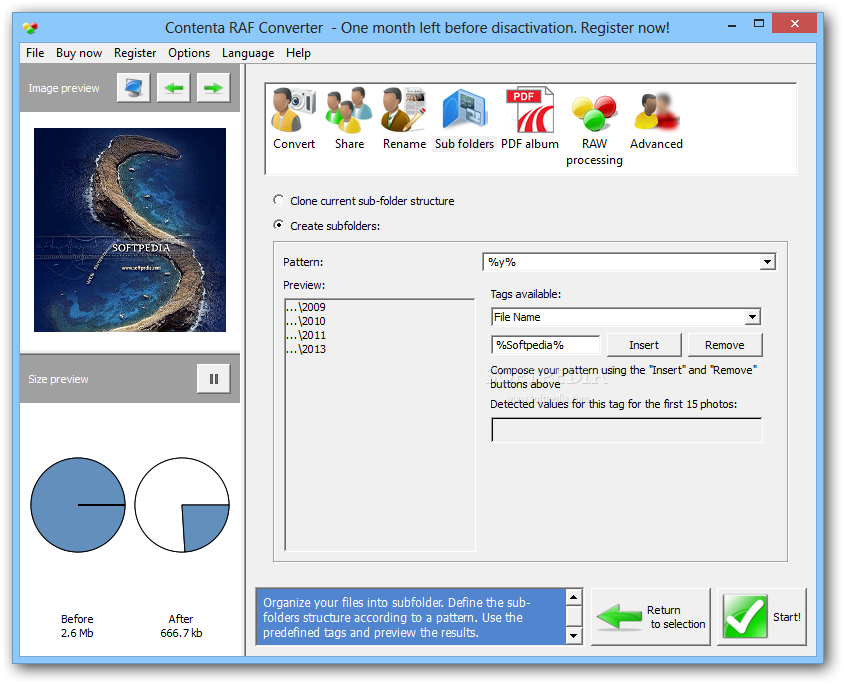This screenshot has height=684, width=844.
Task: Open the File menu
Action: (x=35, y=53)
